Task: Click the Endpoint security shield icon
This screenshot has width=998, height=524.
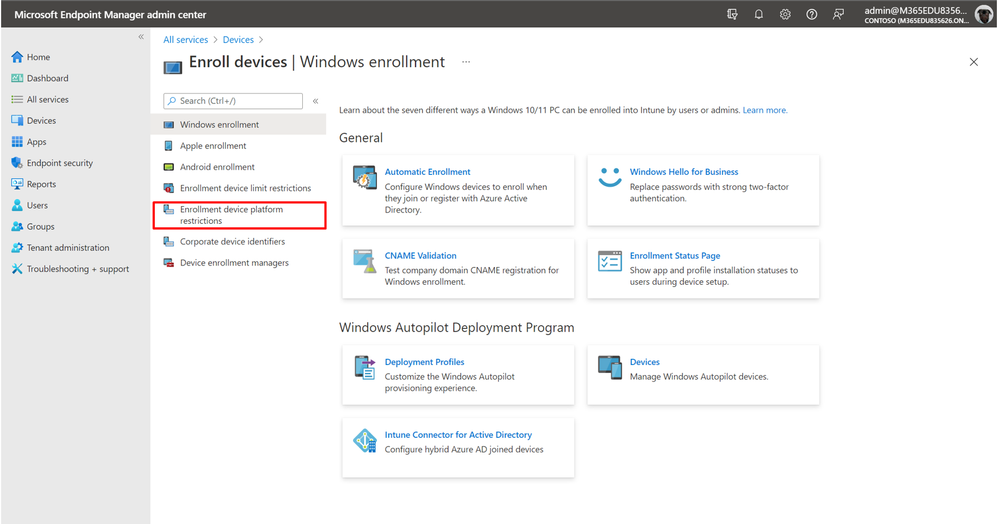Action: [x=17, y=162]
